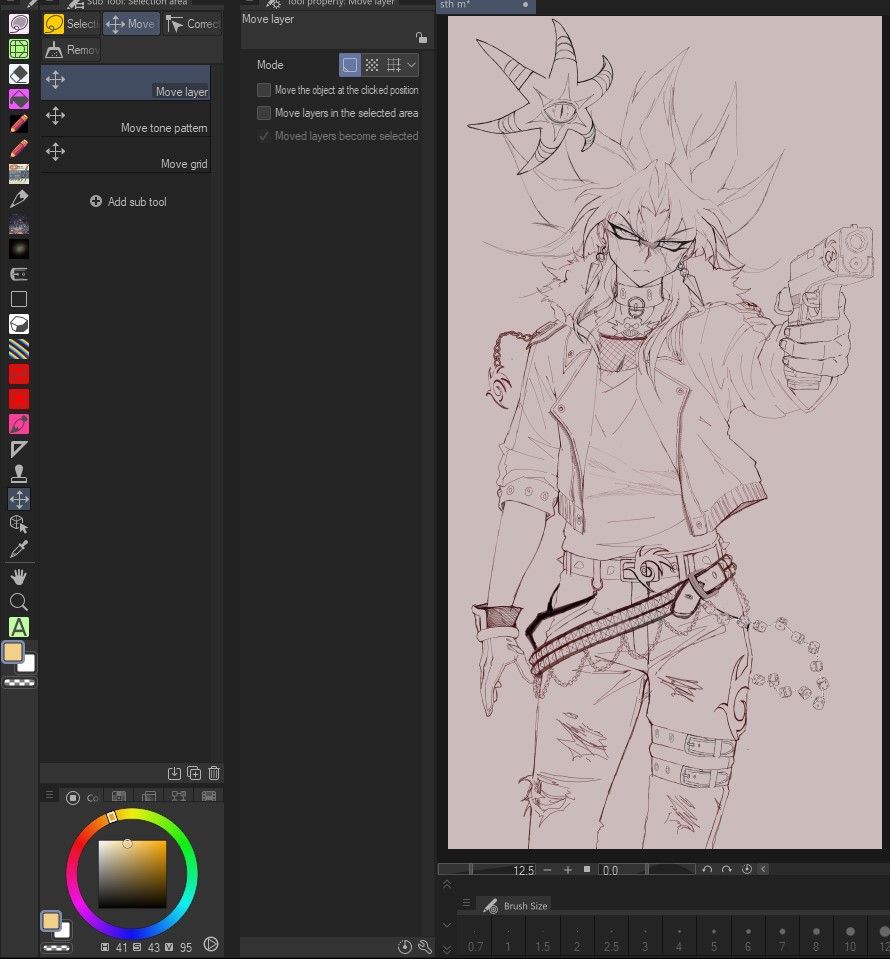
Task: Open the Mode dropdown arrow
Action: pyautogui.click(x=412, y=65)
